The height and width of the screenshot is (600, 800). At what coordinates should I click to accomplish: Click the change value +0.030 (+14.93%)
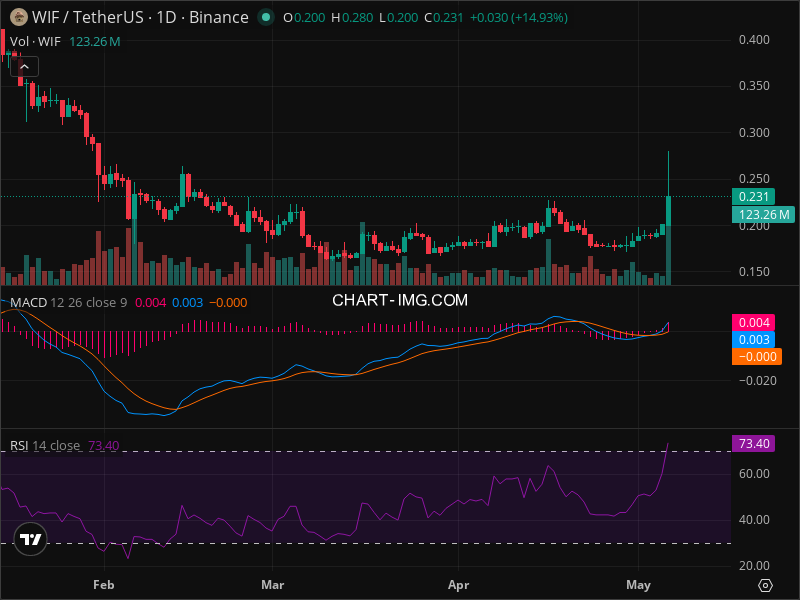click(518, 18)
